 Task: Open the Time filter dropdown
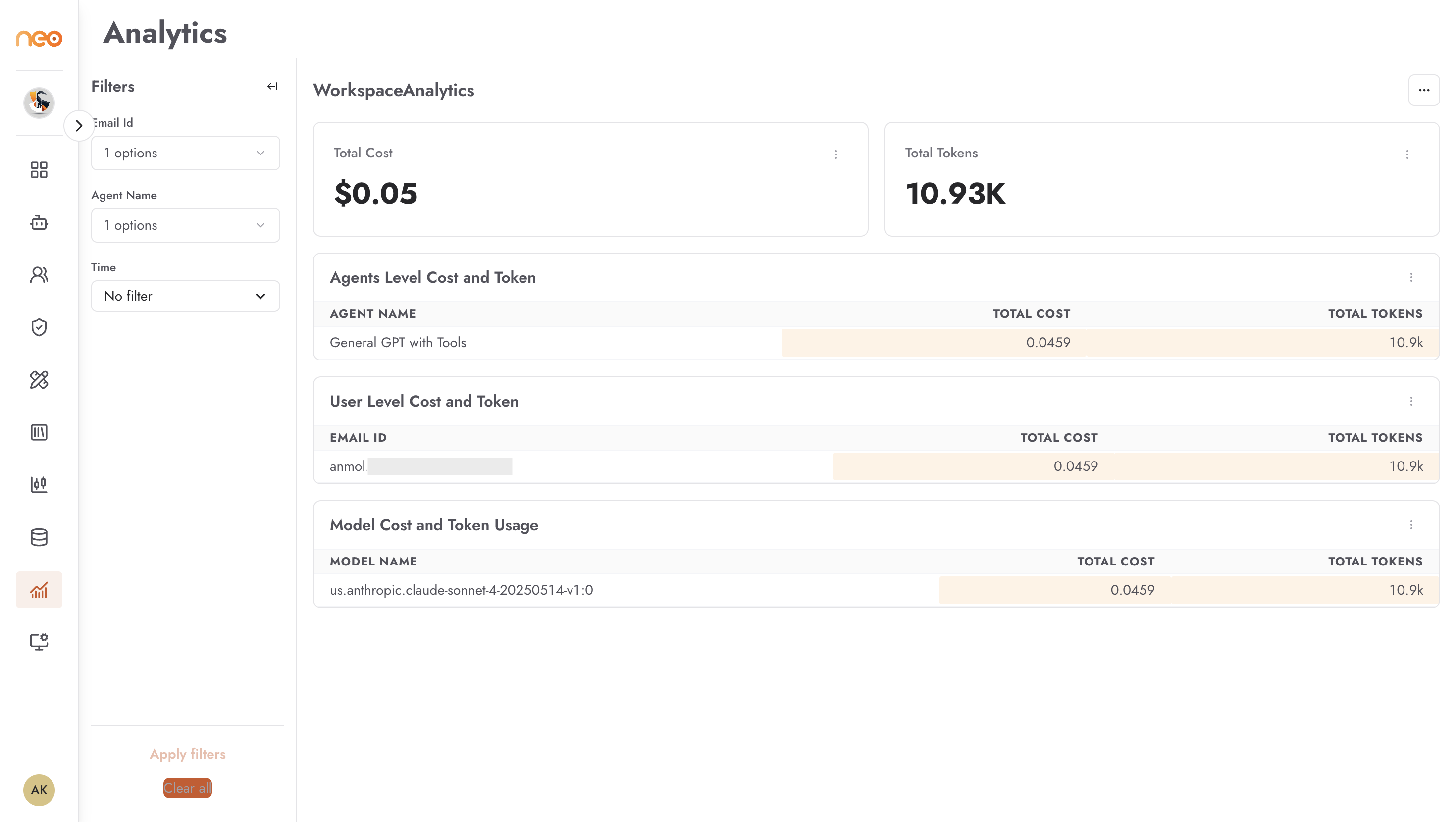(185, 296)
